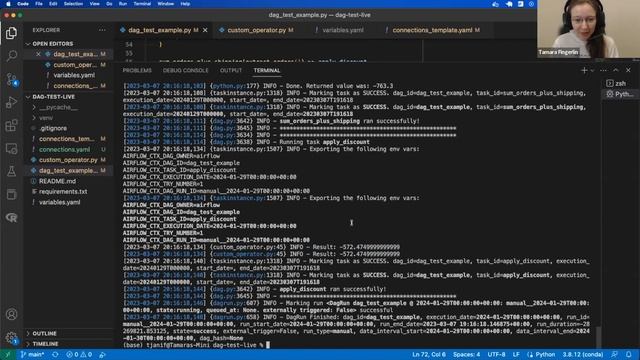The height and width of the screenshot is (360, 640).
Task: Select the zsh terminal instance
Action: click(x=616, y=83)
